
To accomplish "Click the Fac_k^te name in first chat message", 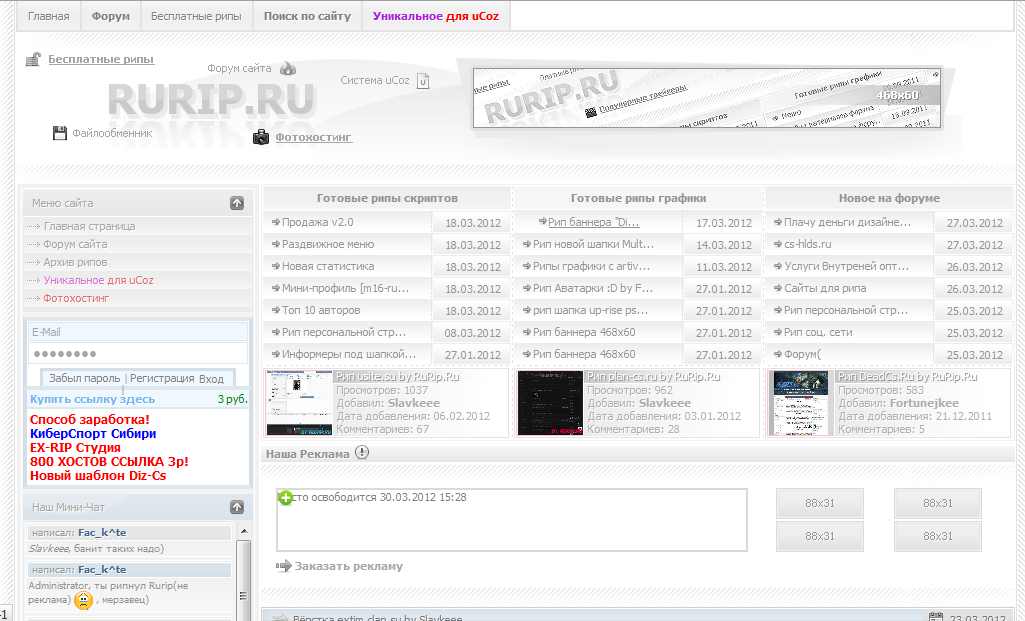I will click(102, 533).
